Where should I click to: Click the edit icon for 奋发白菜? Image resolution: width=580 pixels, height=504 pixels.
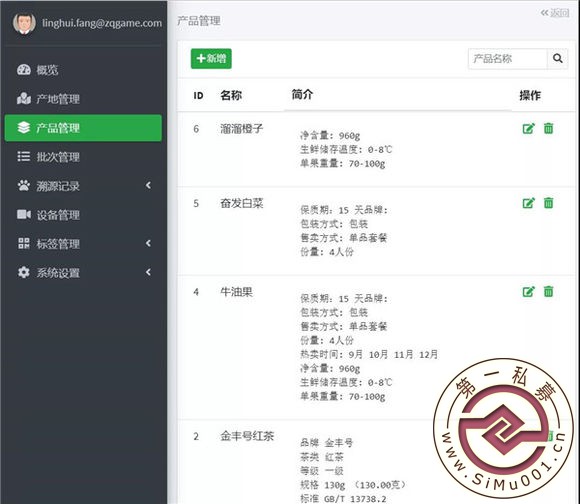pos(529,203)
